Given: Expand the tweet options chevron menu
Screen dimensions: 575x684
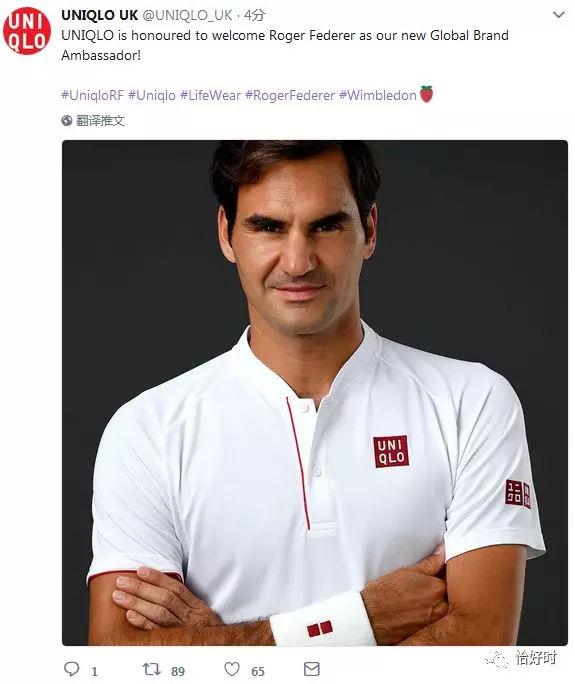Looking at the screenshot, I should click(558, 15).
